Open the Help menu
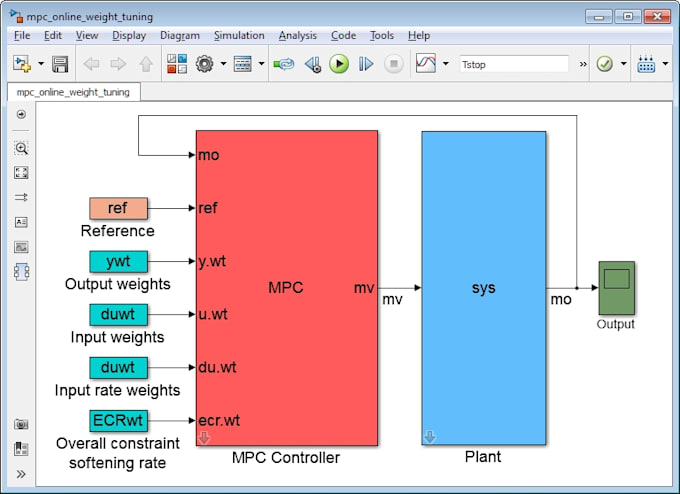 tap(419, 36)
